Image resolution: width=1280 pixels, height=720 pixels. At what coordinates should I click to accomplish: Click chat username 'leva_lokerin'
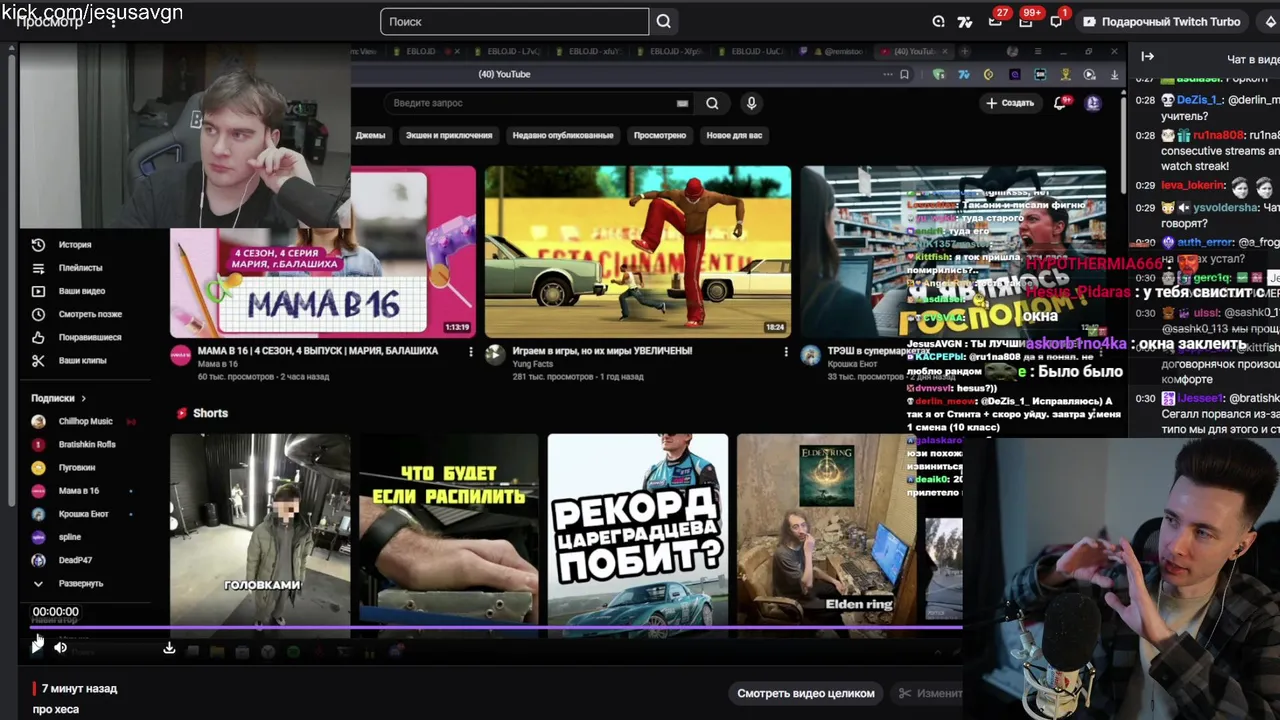(1193, 185)
